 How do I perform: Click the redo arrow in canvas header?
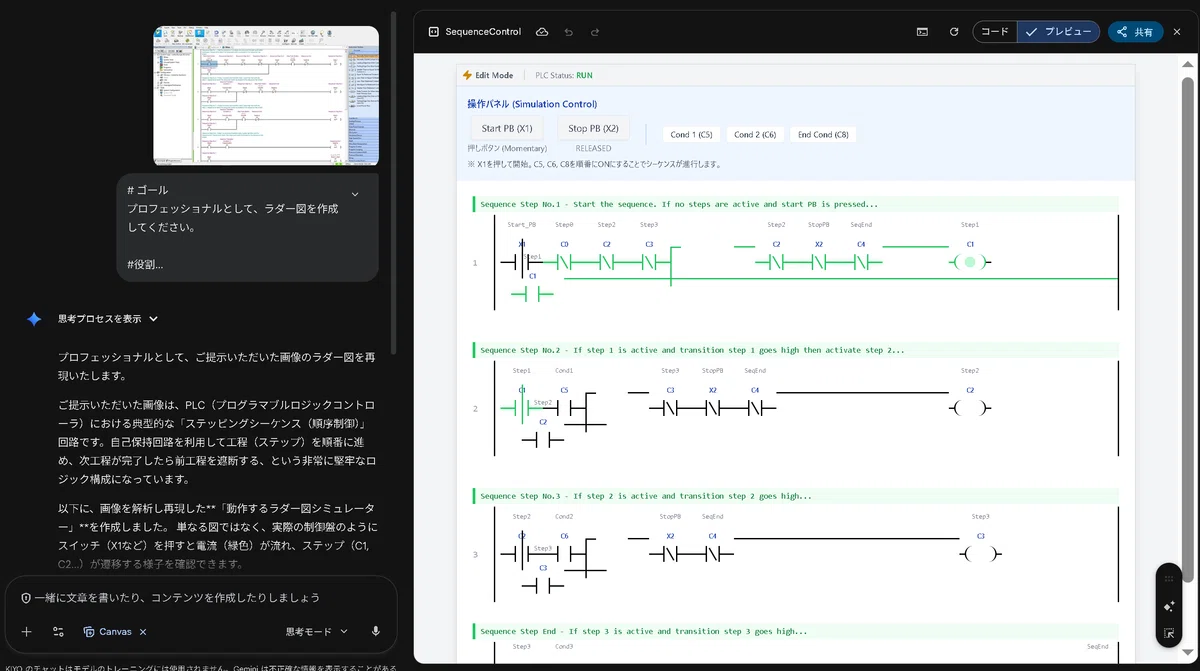pos(595,32)
